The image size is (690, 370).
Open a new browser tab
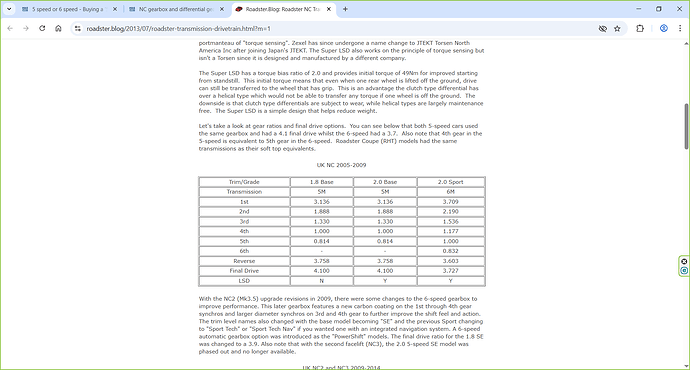click(x=345, y=9)
